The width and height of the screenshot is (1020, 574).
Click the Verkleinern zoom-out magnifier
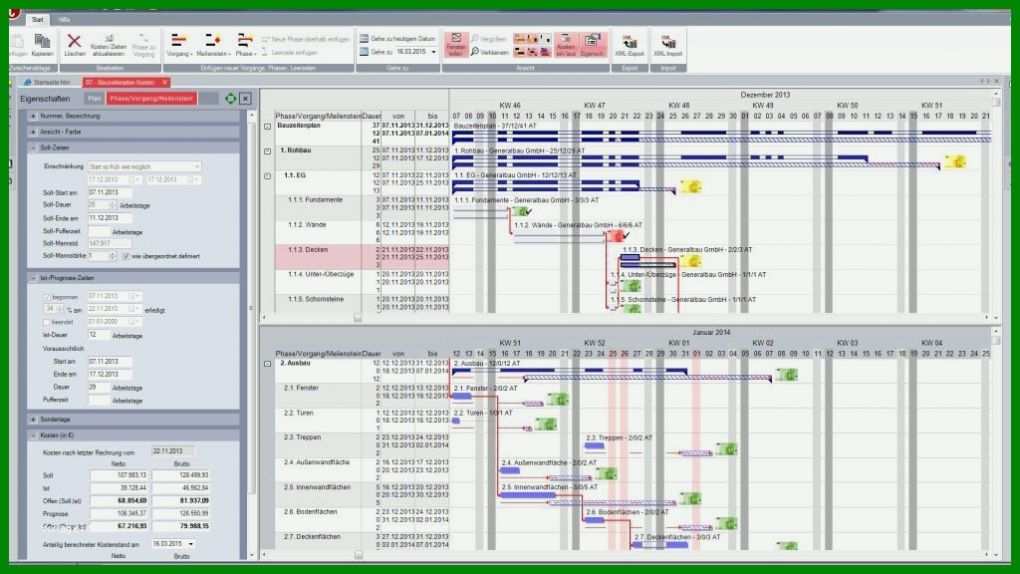tap(475, 51)
